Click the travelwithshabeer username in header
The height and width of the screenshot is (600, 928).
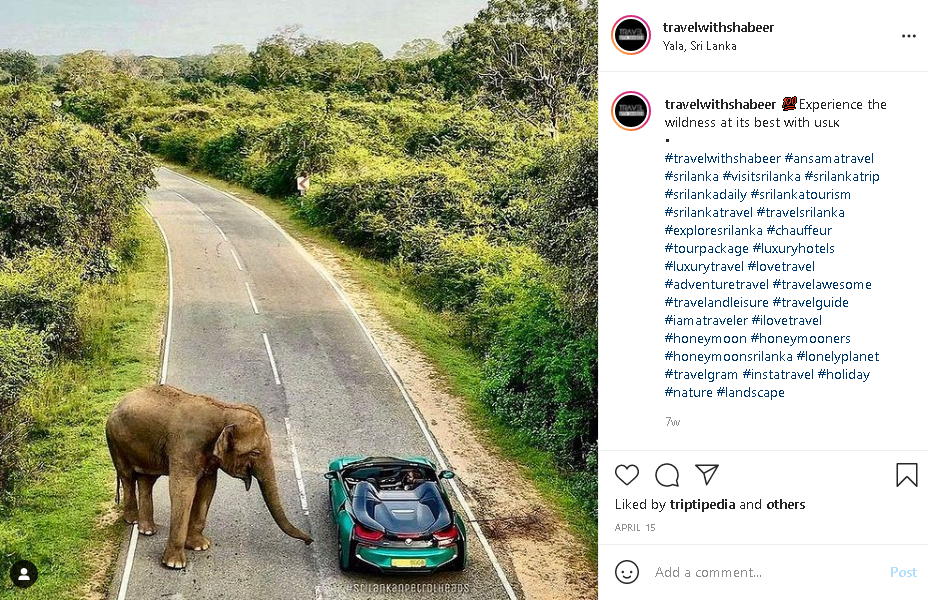[718, 27]
